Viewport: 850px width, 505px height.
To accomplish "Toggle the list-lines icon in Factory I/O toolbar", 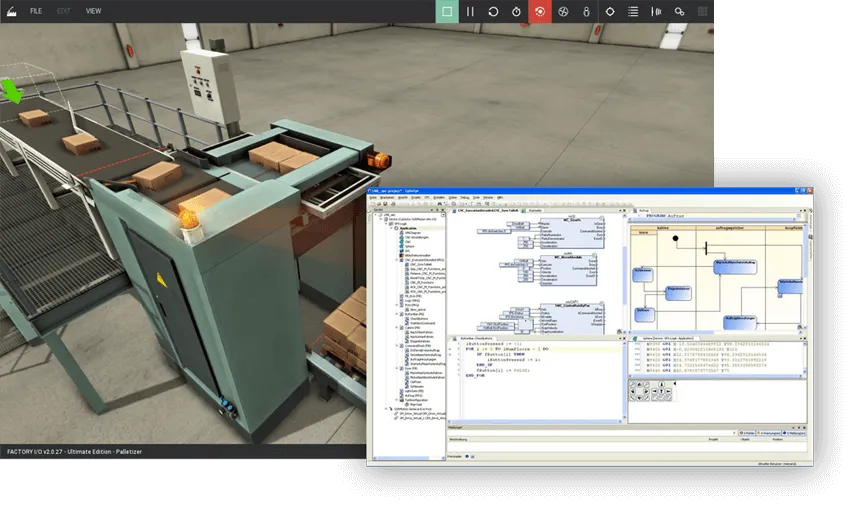I will [633, 11].
